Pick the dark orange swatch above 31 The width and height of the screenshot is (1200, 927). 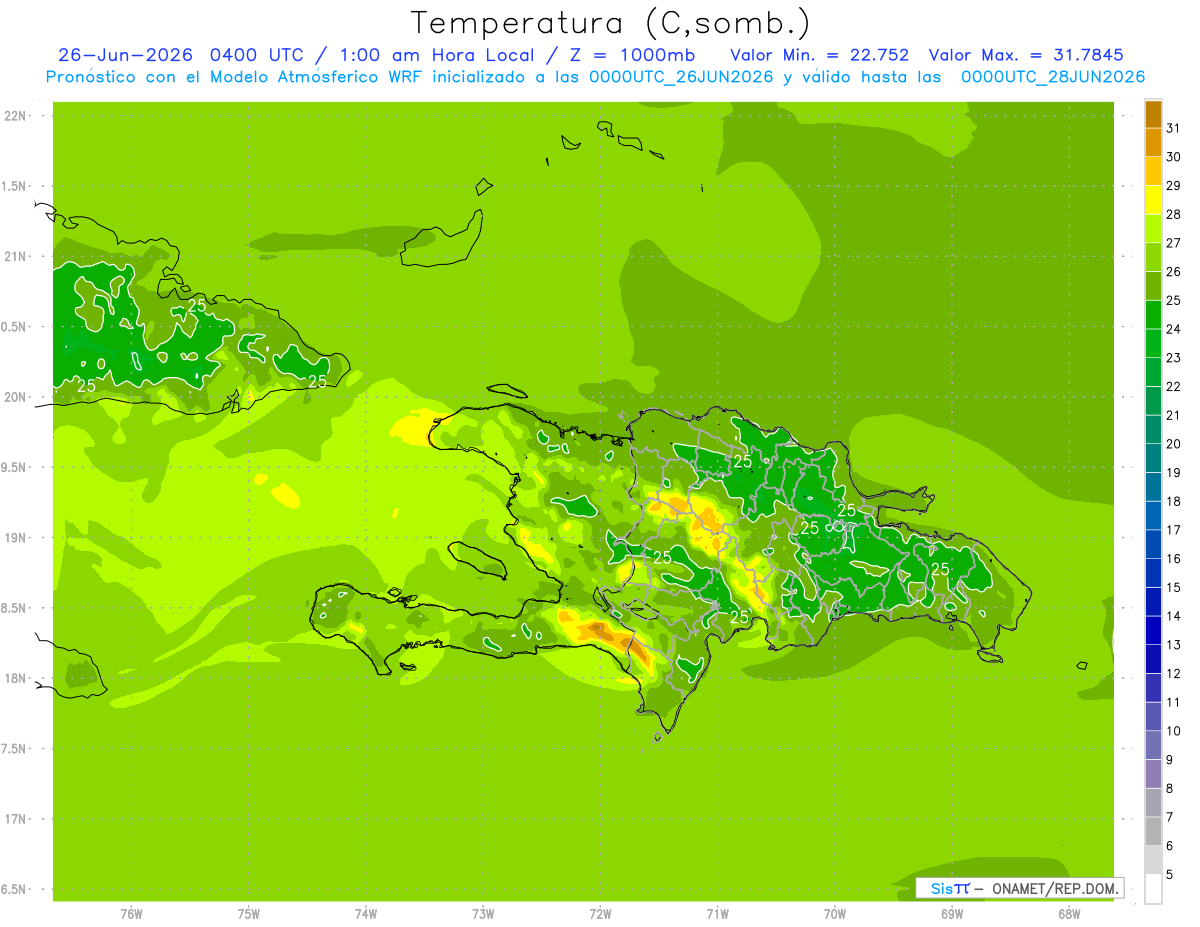click(1153, 114)
